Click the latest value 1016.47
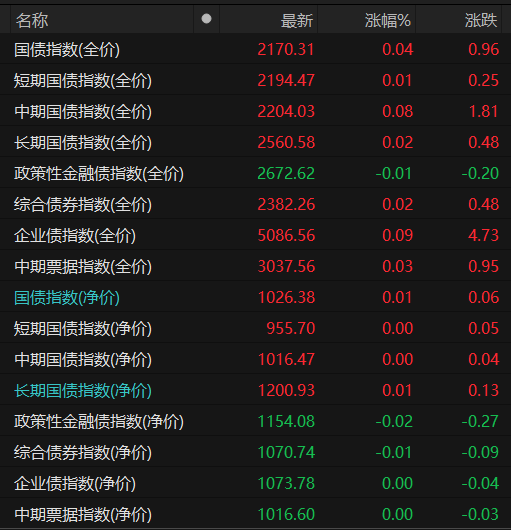This screenshot has width=511, height=530. point(286,359)
